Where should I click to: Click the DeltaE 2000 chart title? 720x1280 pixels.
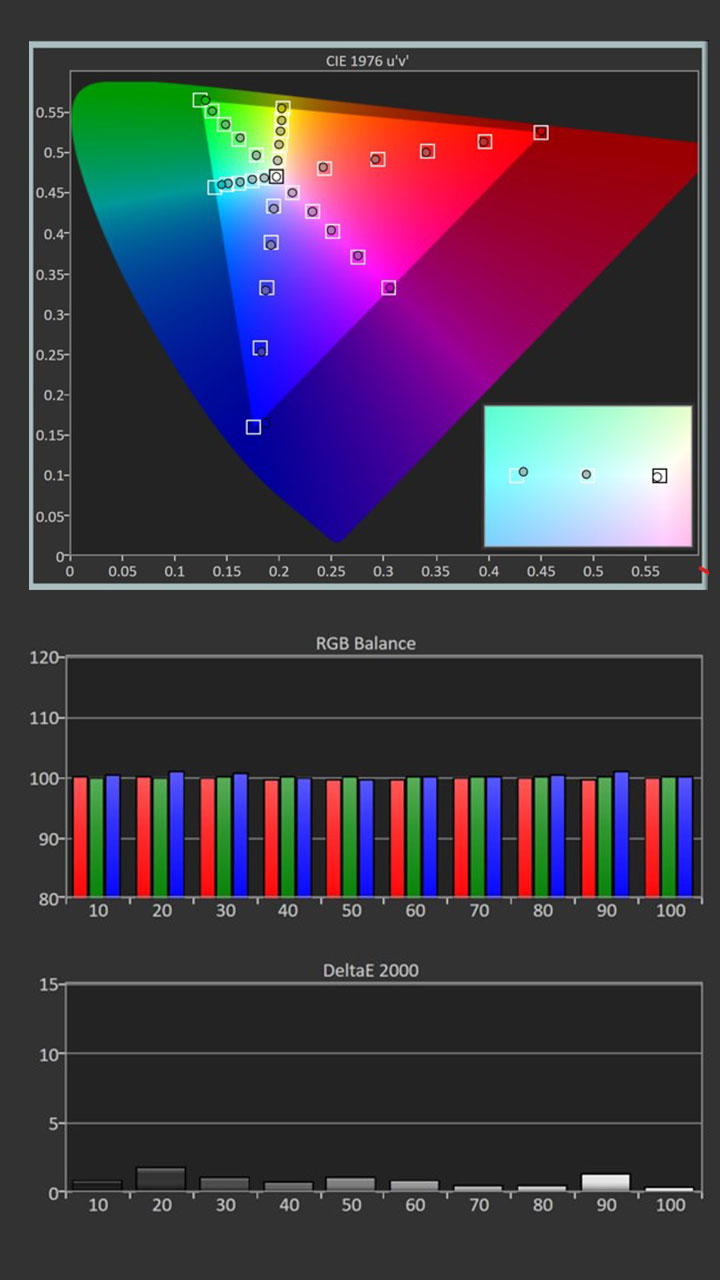pos(366,970)
